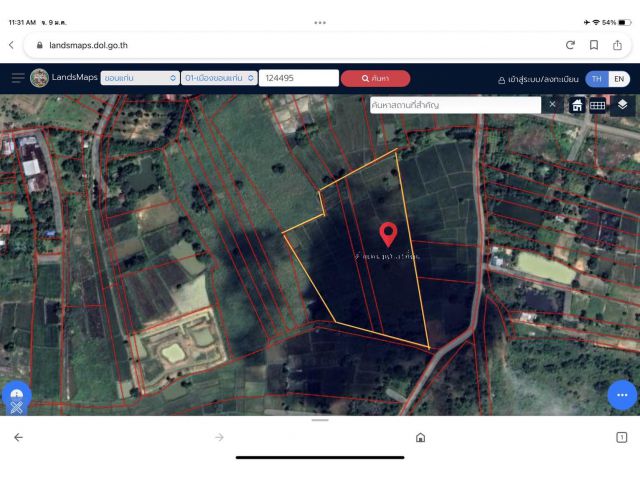Viewport: 640px width, 480px height.
Task: Switch language to EN
Action: pyautogui.click(x=619, y=79)
